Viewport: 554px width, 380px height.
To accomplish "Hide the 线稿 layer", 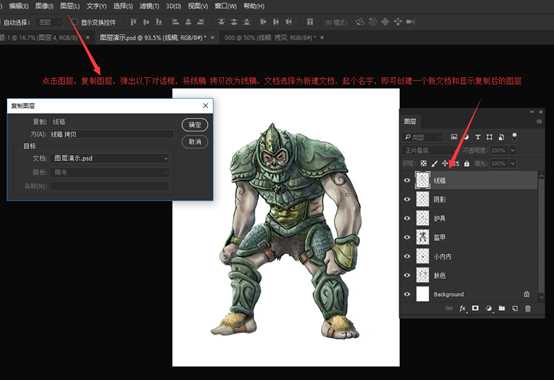I will (407, 180).
